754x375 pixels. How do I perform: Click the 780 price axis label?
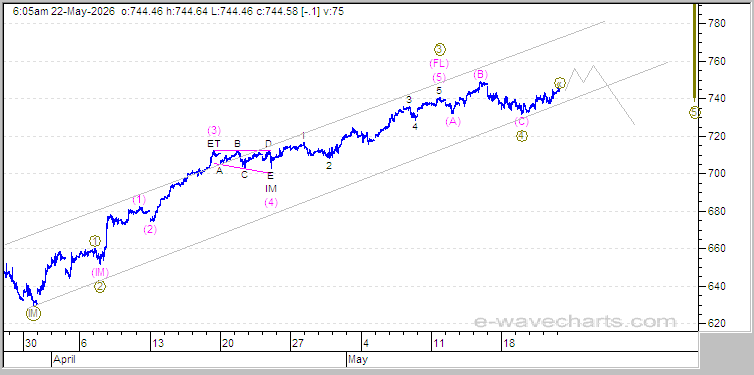tap(716, 23)
